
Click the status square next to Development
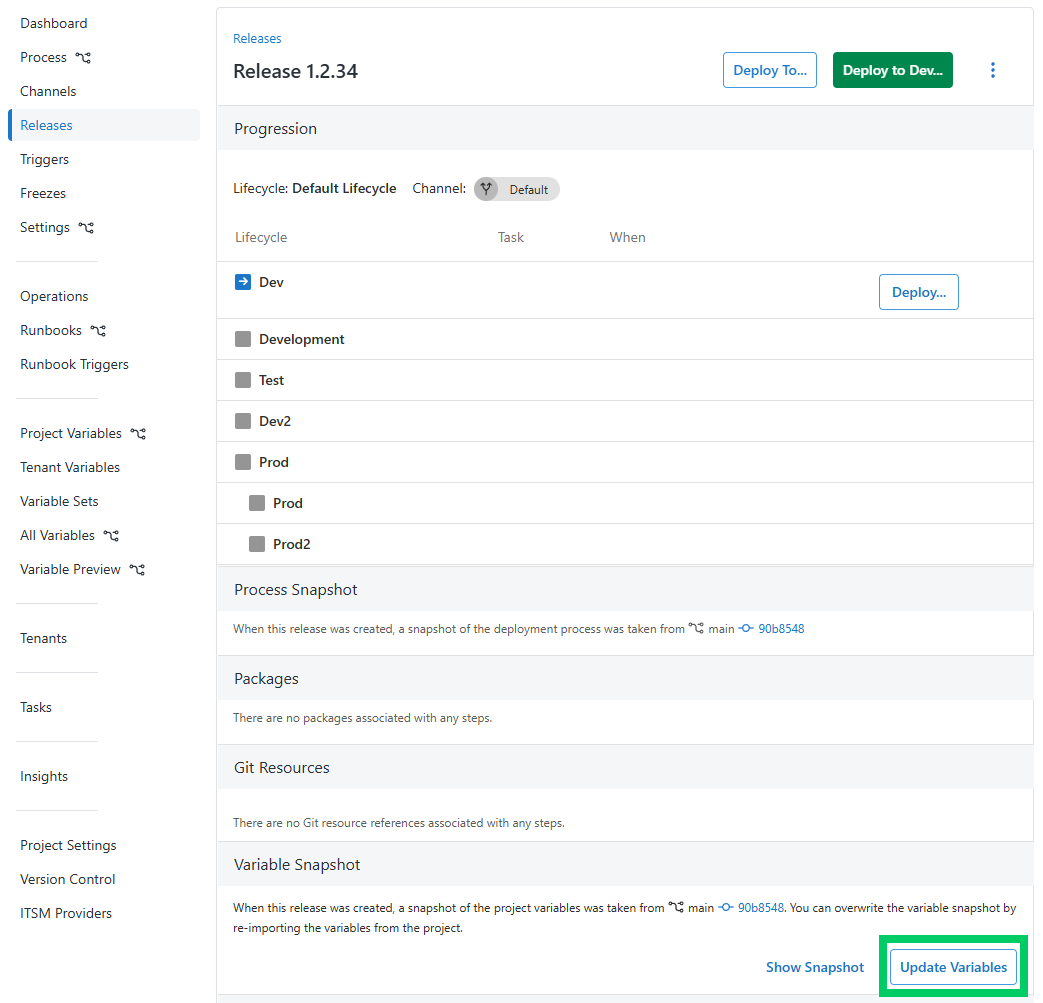(242, 338)
